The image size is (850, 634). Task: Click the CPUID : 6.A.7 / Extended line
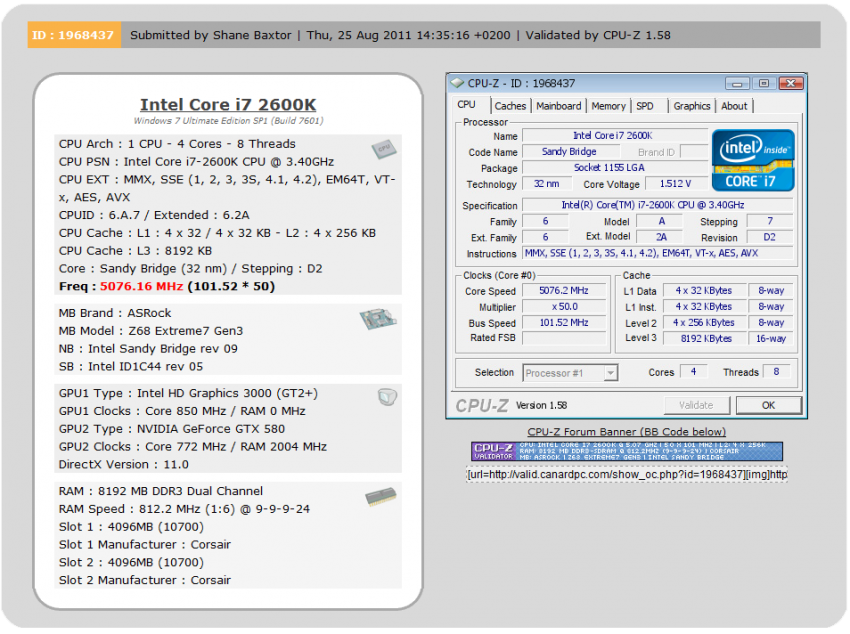[x=154, y=215]
